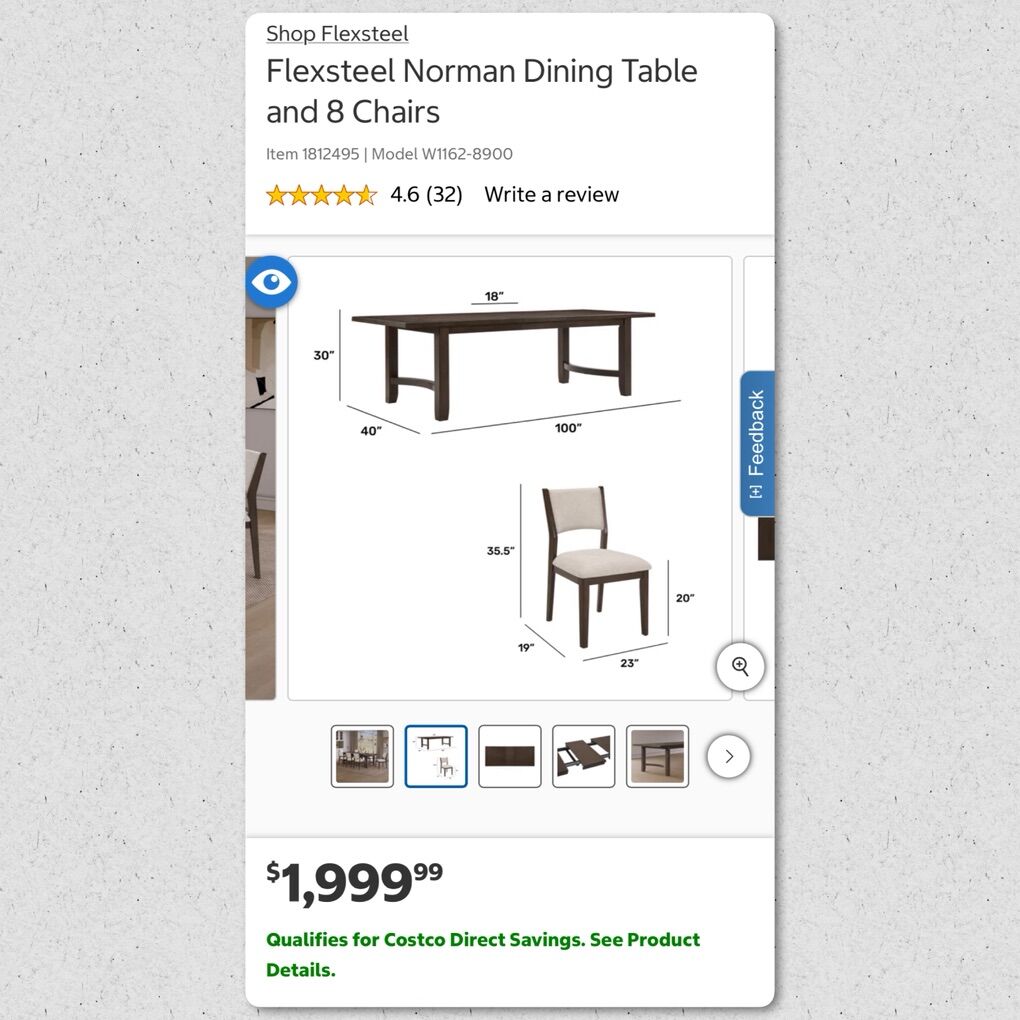Open the Shop Flexsteel link

coord(337,34)
